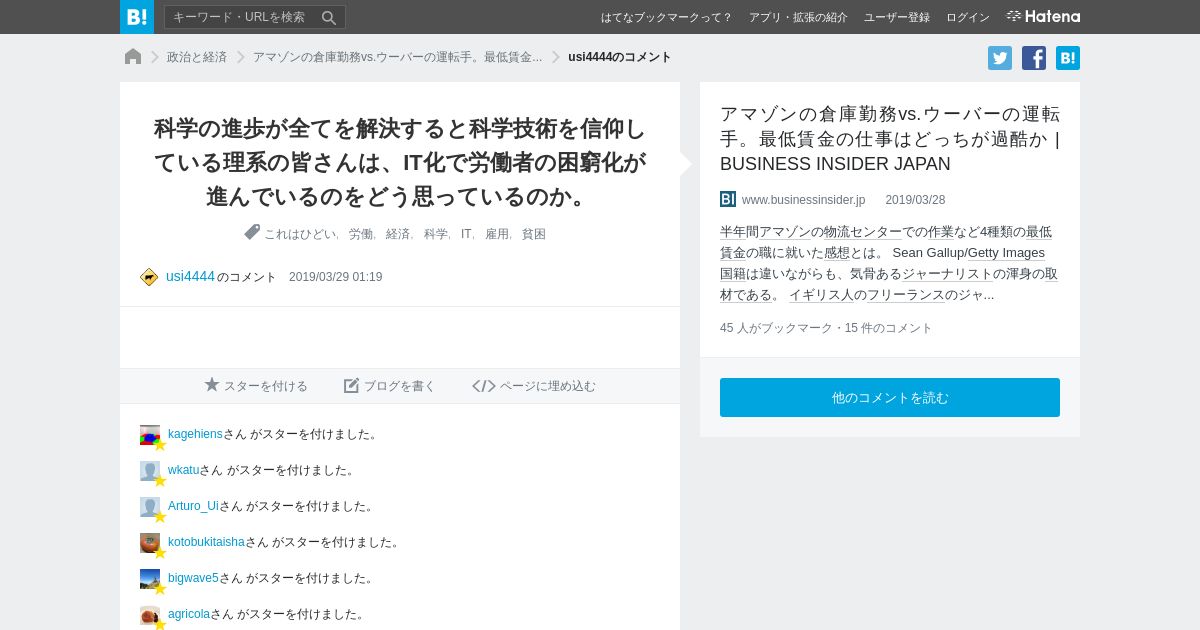This screenshot has width=1200, height=630.
Task: Click the tag icon beside これはひどい
Action: click(252, 232)
